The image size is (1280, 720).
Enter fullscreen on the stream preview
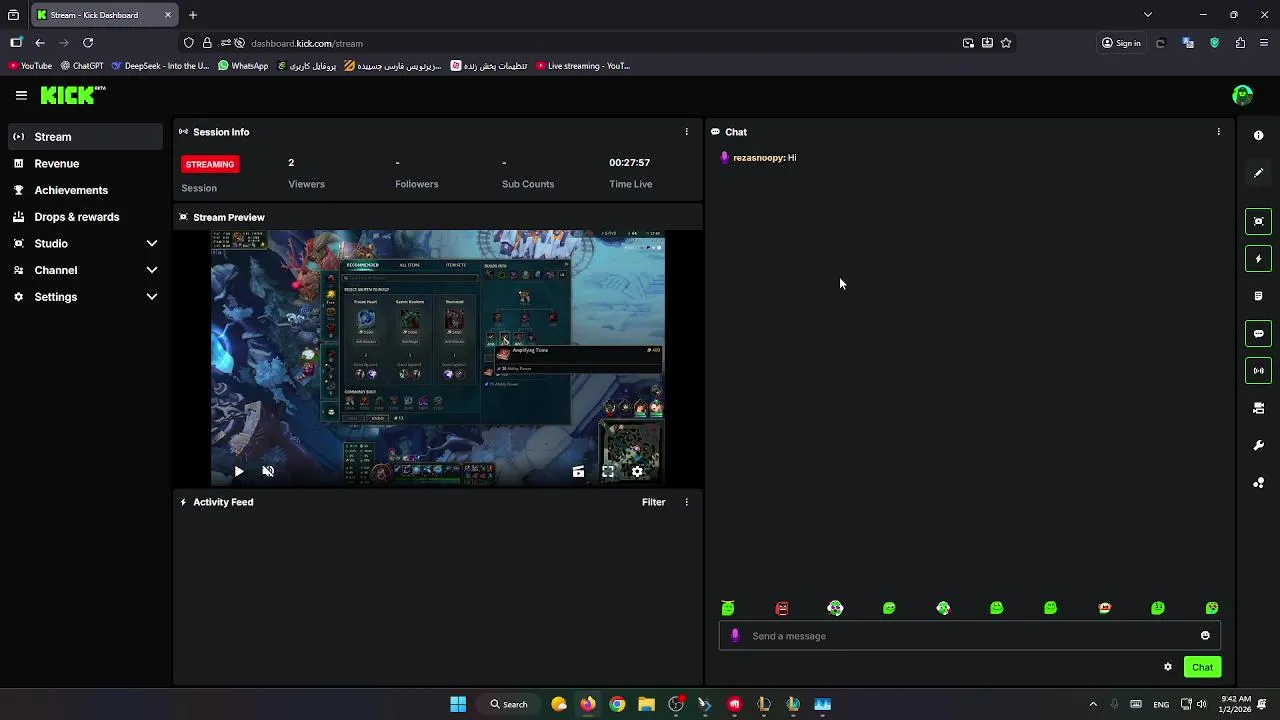(608, 471)
